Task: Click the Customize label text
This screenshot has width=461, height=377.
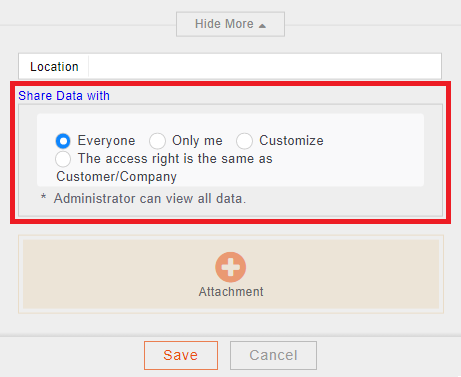Action: (x=291, y=141)
